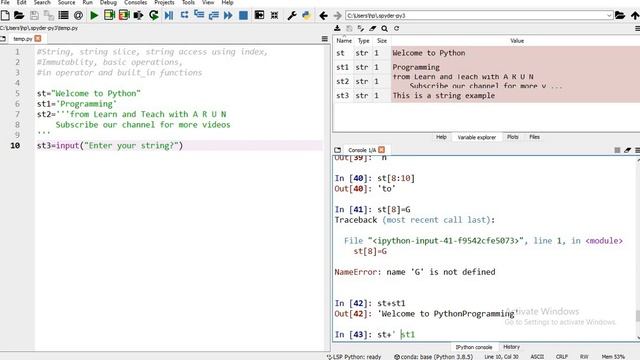
Task: Create a new file with the toolbar icon
Action: 5,16
